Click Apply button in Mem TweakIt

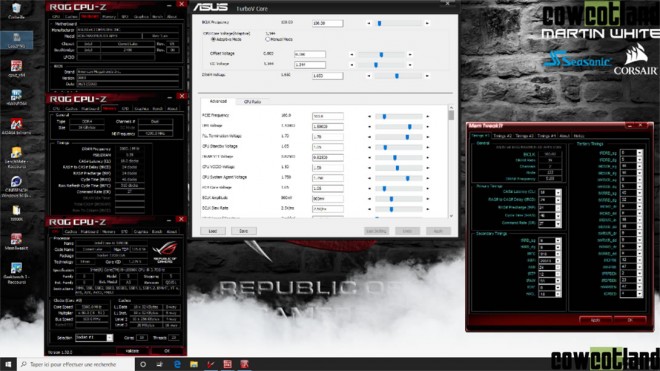pyautogui.click(x=595, y=320)
